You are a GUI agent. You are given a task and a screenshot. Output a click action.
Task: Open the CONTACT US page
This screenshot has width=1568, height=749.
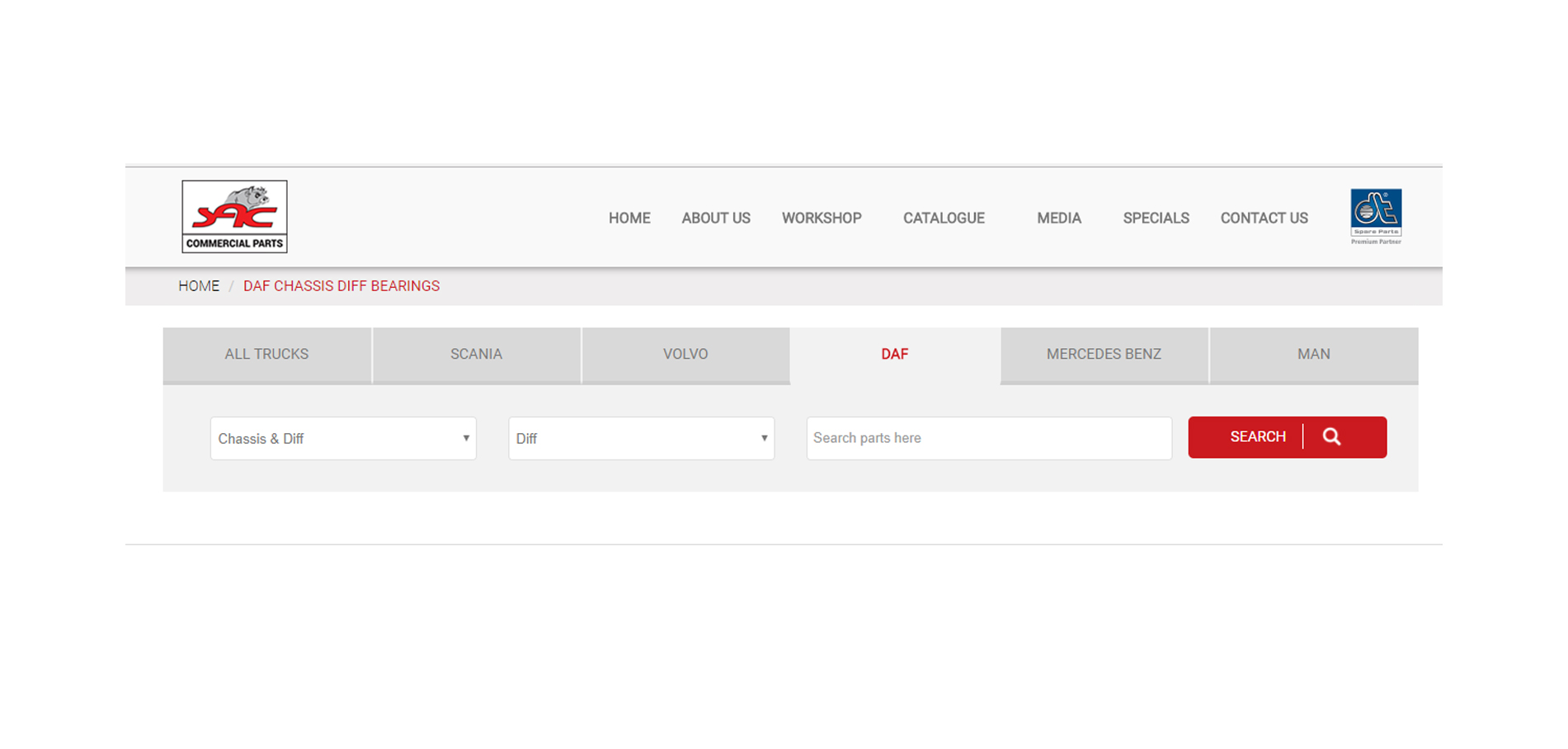click(x=1264, y=218)
